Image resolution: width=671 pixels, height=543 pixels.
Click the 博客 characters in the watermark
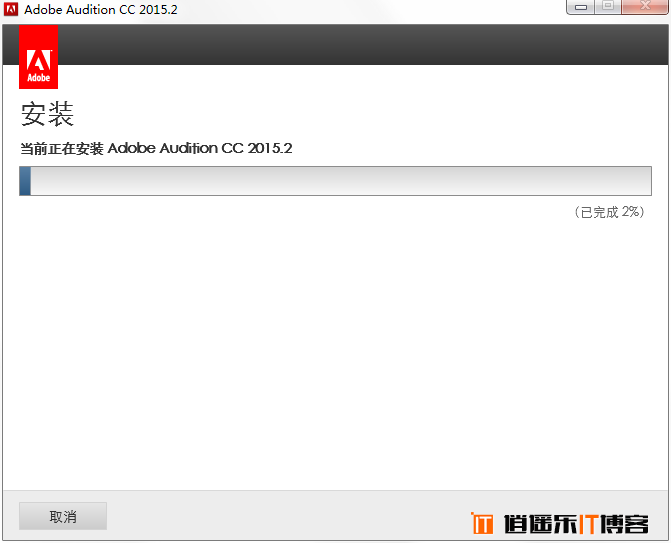pyautogui.click(x=624, y=524)
